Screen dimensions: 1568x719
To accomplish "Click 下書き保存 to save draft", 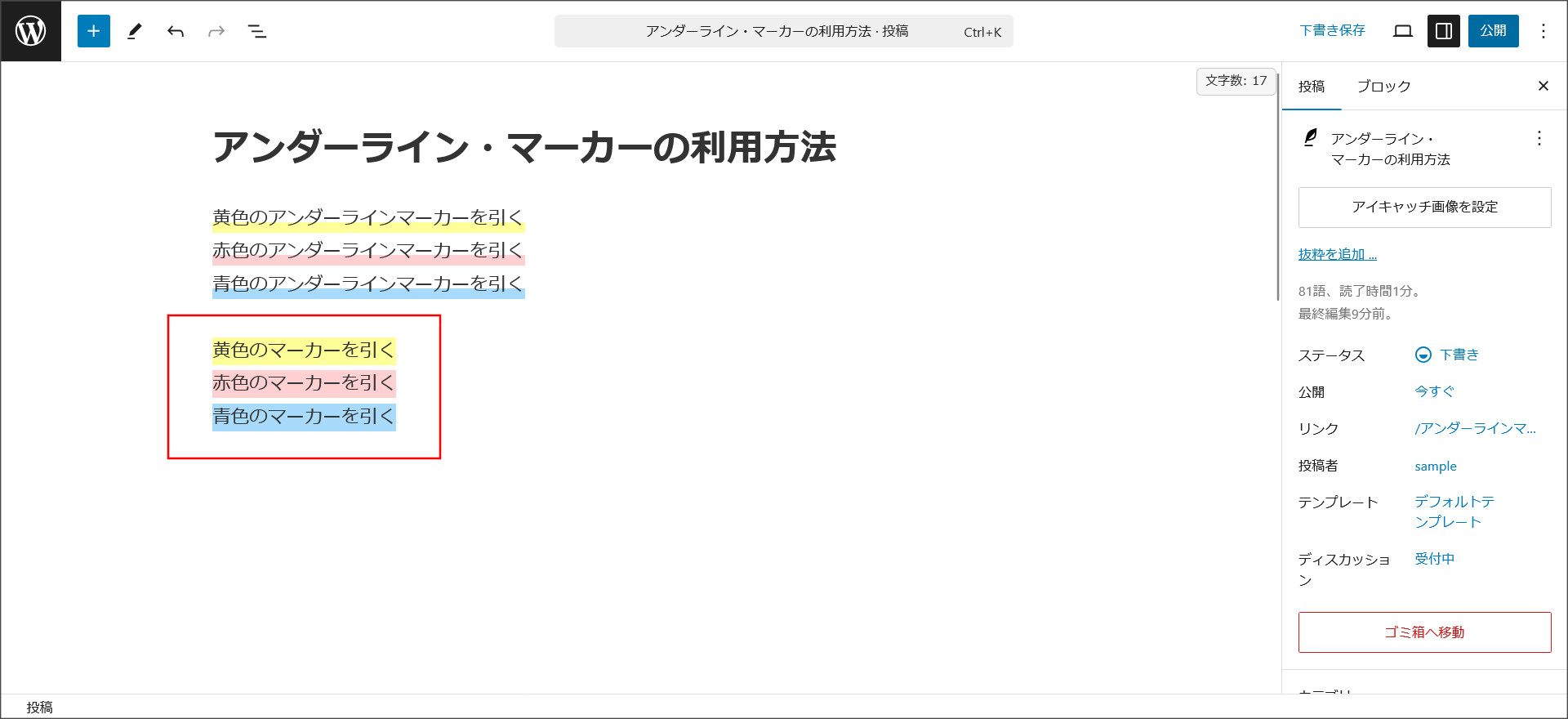I will (1333, 30).
